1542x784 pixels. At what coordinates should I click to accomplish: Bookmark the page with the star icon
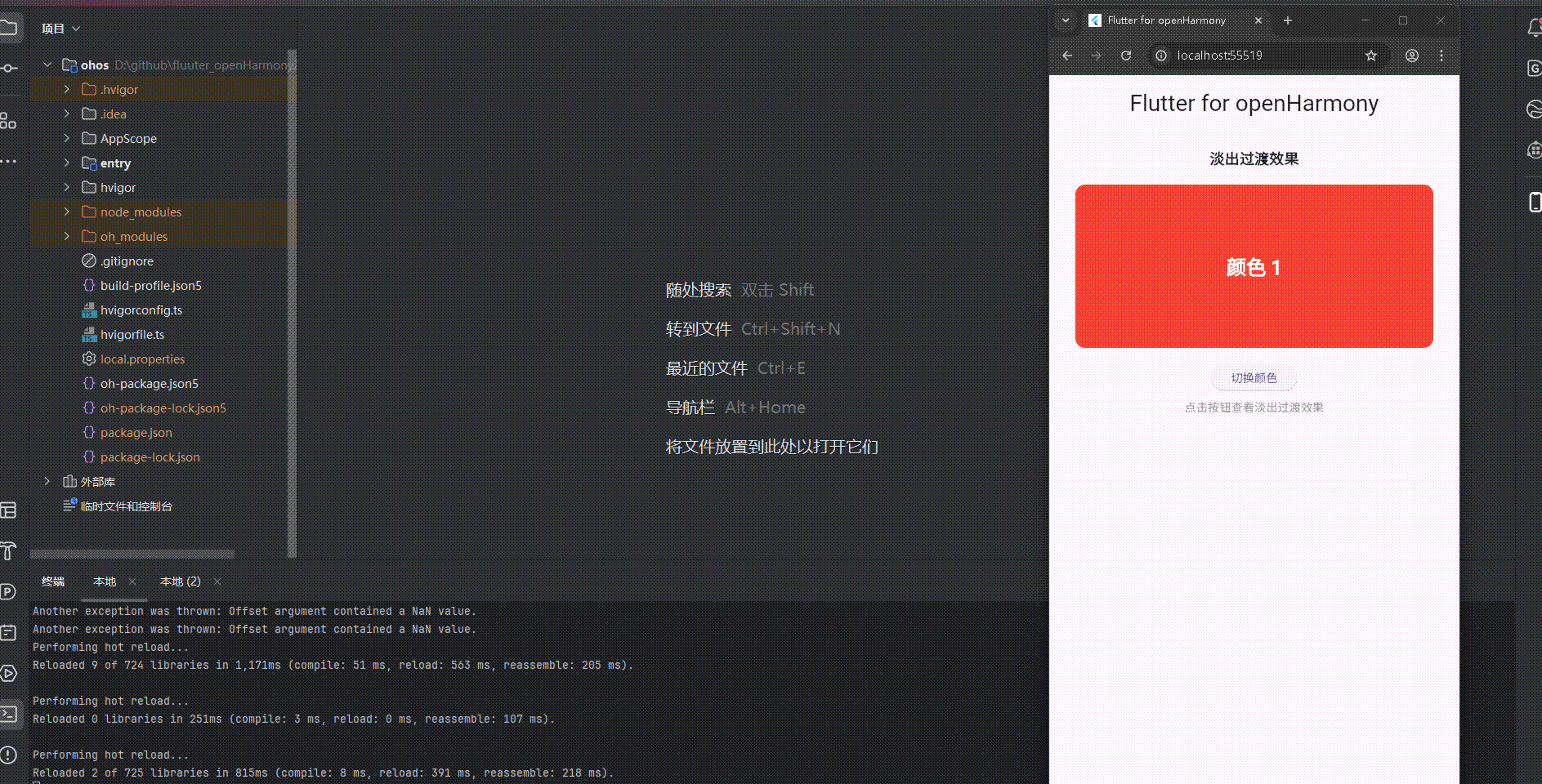coord(1371,55)
